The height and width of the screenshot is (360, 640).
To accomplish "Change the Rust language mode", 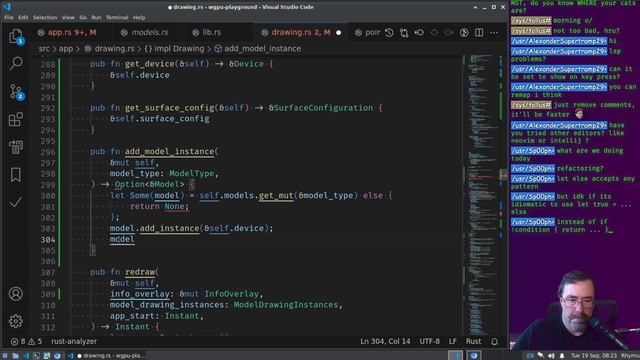I will coord(473,341).
